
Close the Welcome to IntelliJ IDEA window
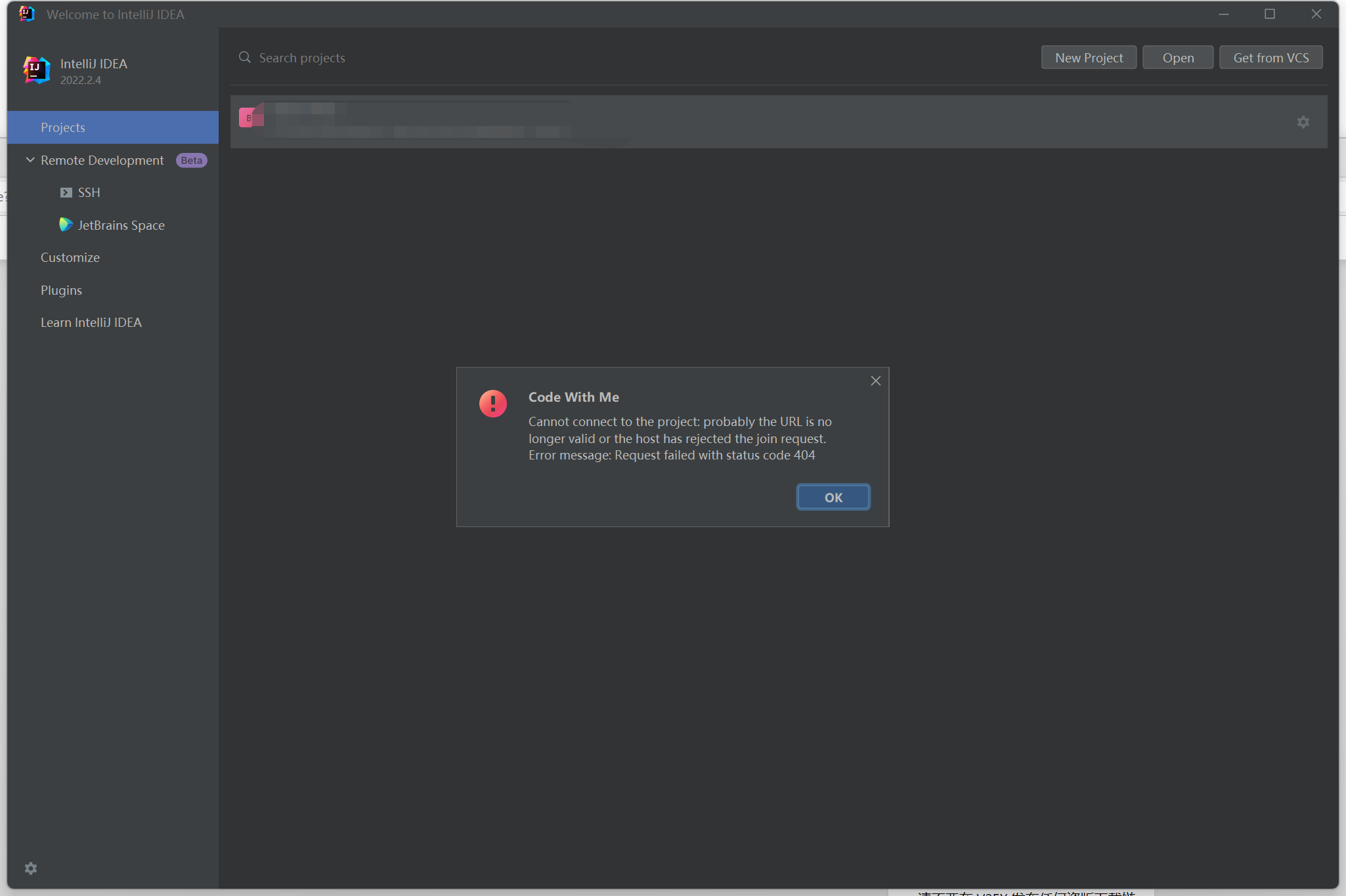tap(1316, 14)
